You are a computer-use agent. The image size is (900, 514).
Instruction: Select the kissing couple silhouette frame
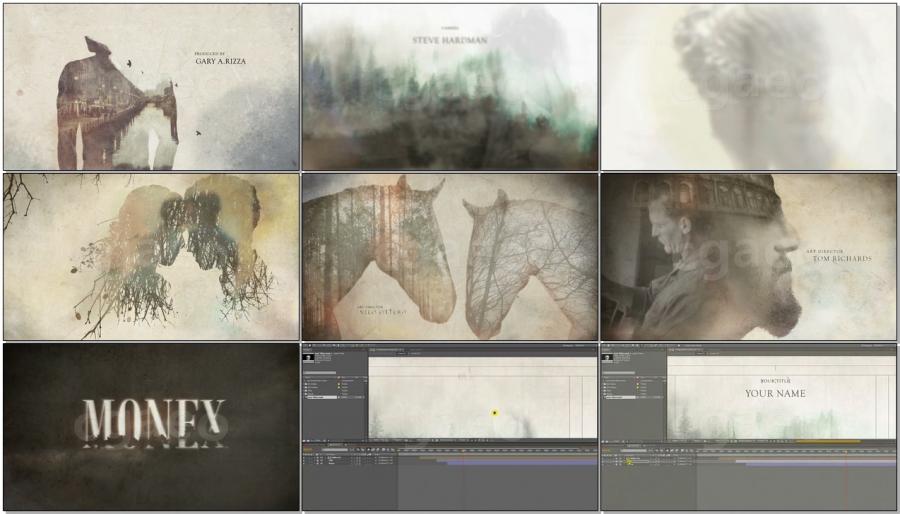tap(150, 257)
